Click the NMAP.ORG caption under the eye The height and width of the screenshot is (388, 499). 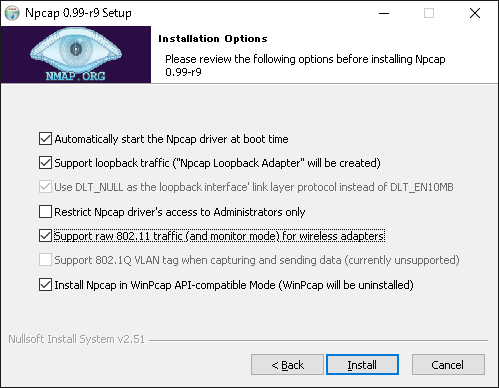coord(76,76)
